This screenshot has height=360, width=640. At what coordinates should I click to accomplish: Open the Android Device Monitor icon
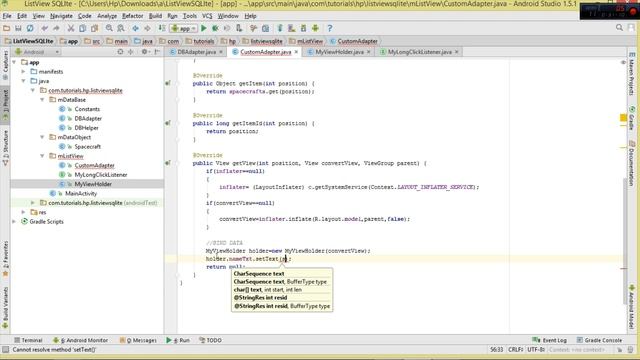315,28
